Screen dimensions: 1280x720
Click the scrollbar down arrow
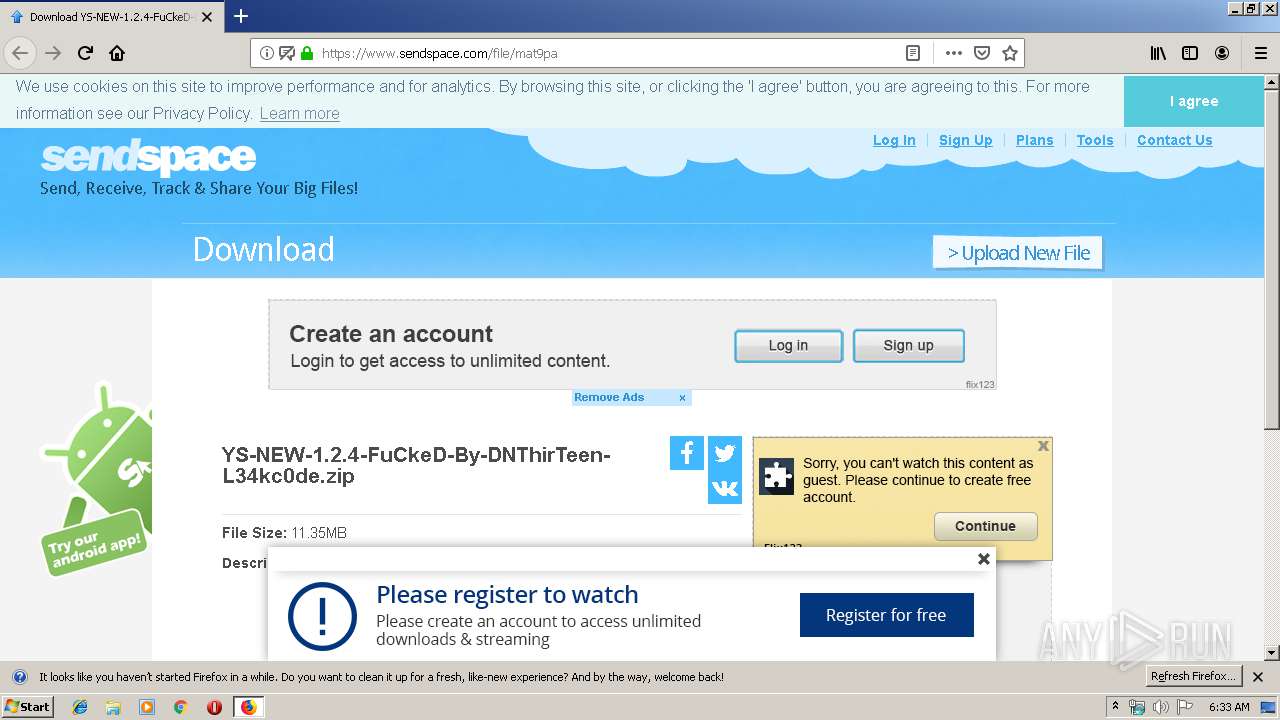(1272, 653)
